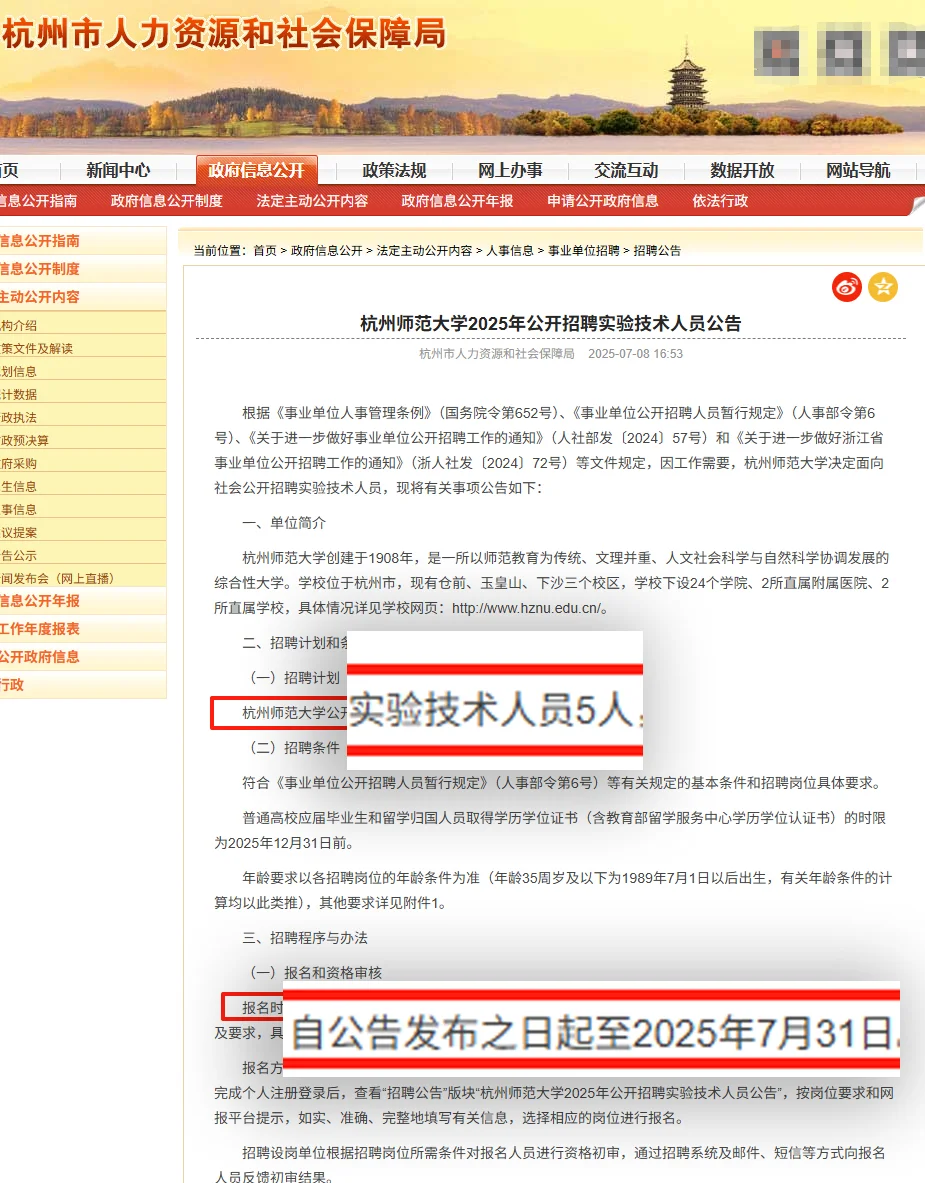
Task: Open 政府信息公开年报 in red submenu
Action: point(457,201)
